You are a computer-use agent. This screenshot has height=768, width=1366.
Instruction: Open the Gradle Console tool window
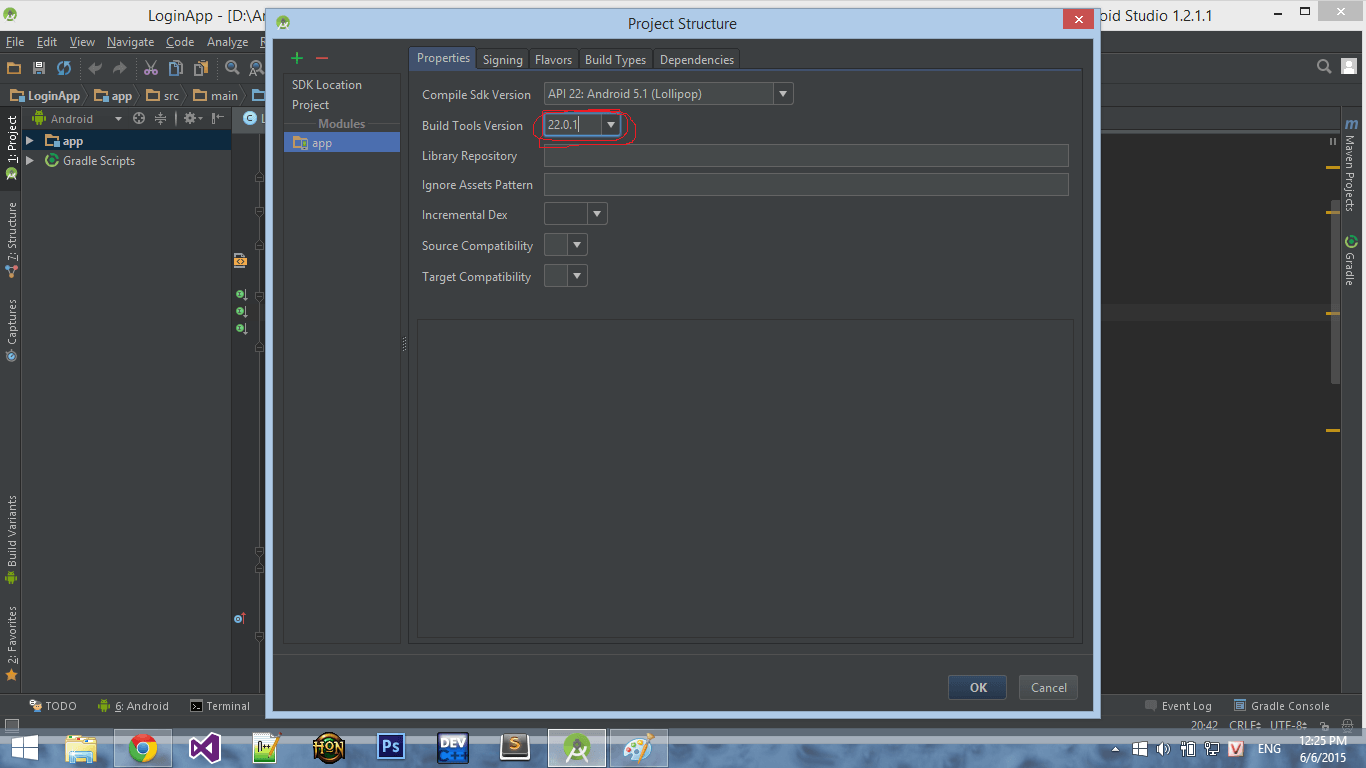pyautogui.click(x=1281, y=706)
